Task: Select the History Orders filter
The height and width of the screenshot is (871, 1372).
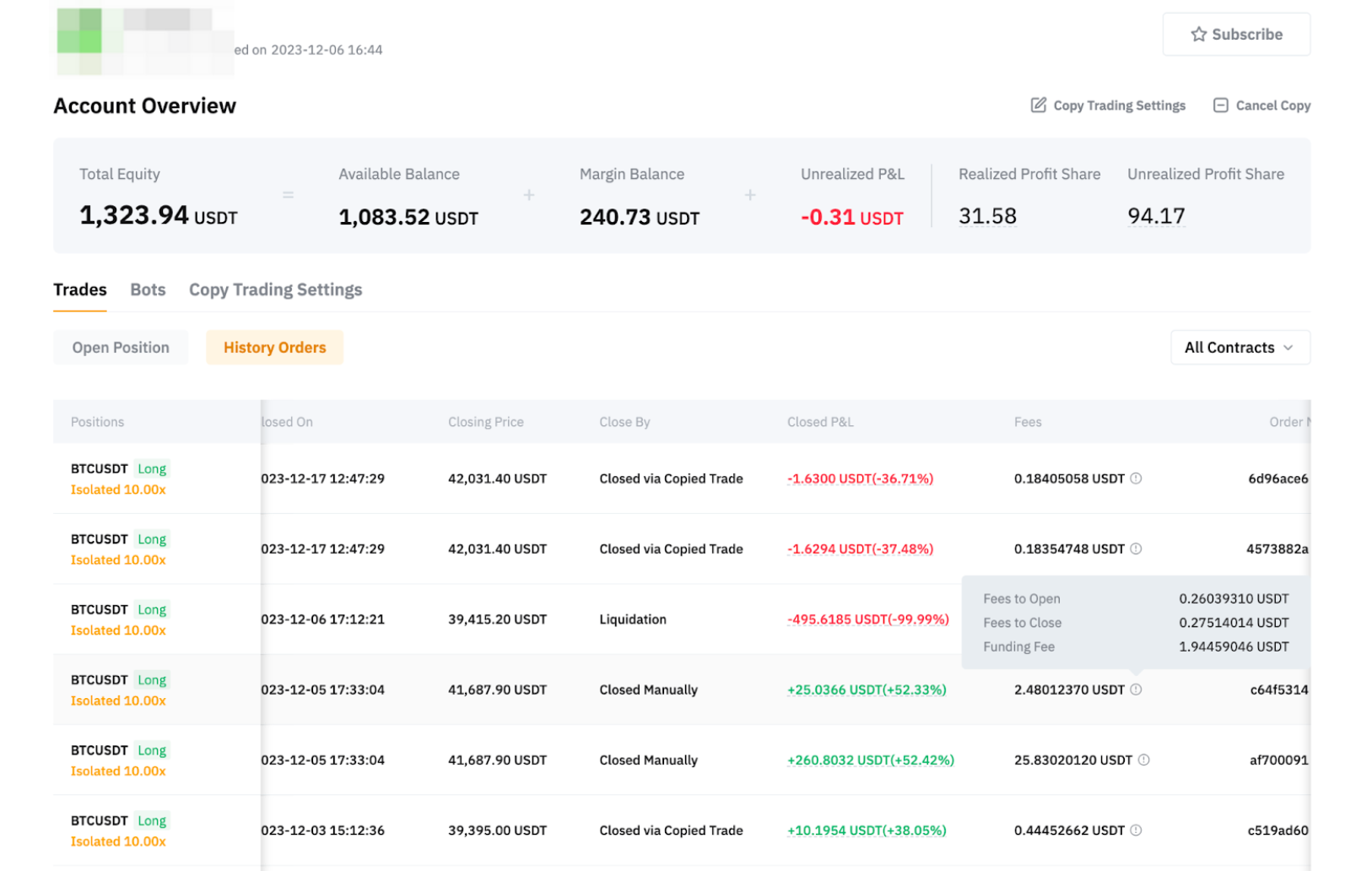Action: pos(274,348)
